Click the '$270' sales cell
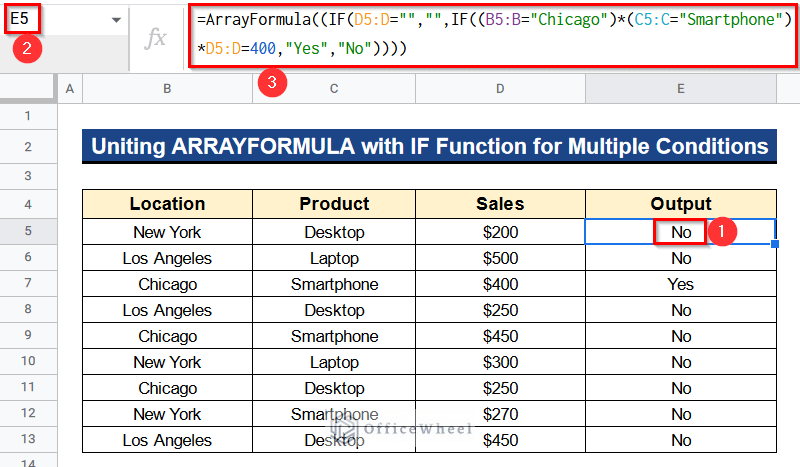The image size is (800, 467). click(500, 414)
